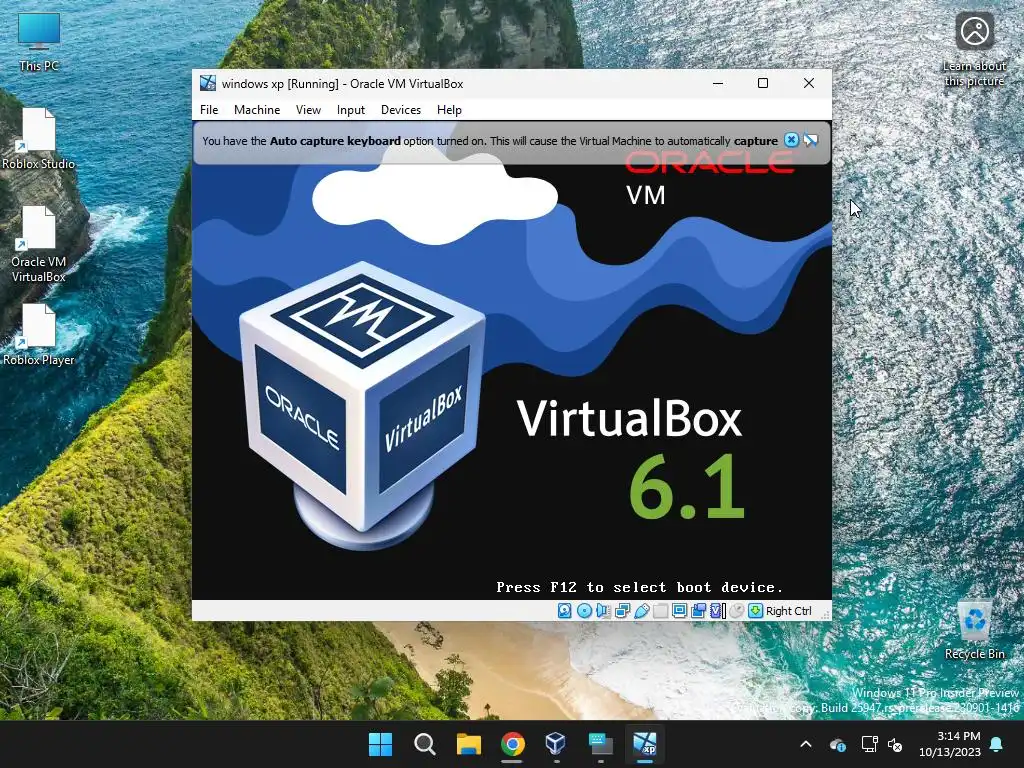Click the don't-show-again icon on notification bar
The height and width of the screenshot is (768, 1024).
810,140
